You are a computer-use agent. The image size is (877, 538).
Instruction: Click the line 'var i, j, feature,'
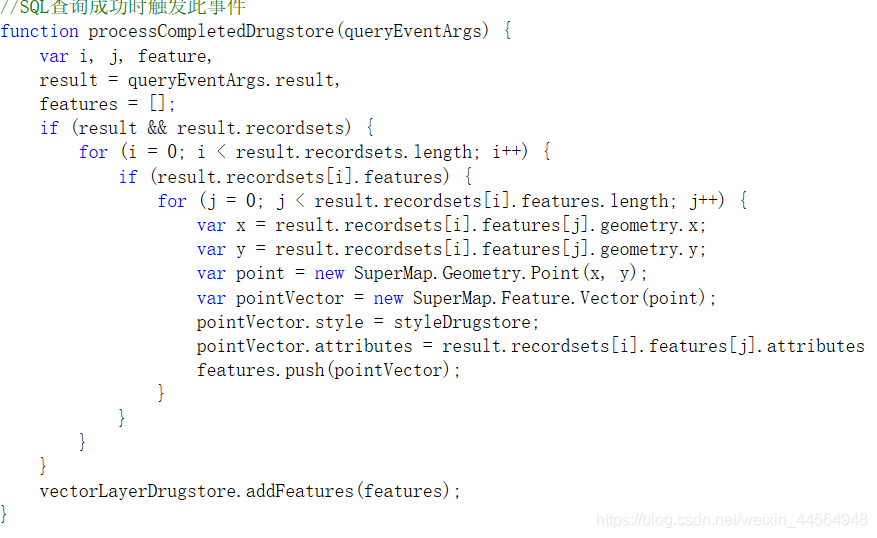click(126, 56)
